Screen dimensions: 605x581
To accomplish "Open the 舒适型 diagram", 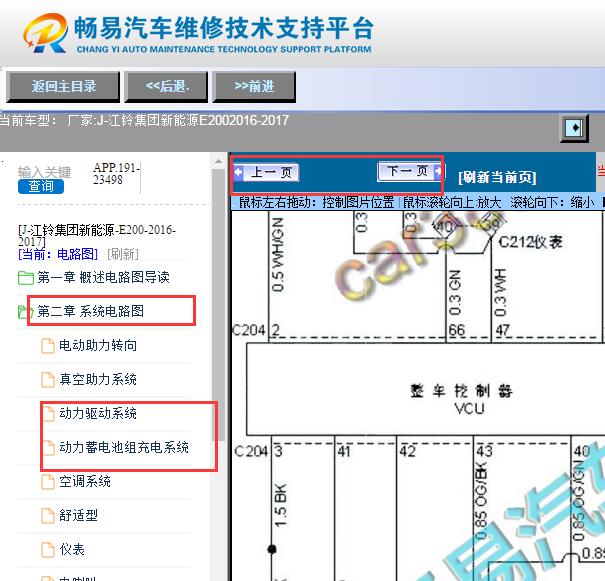I will pos(78,515).
